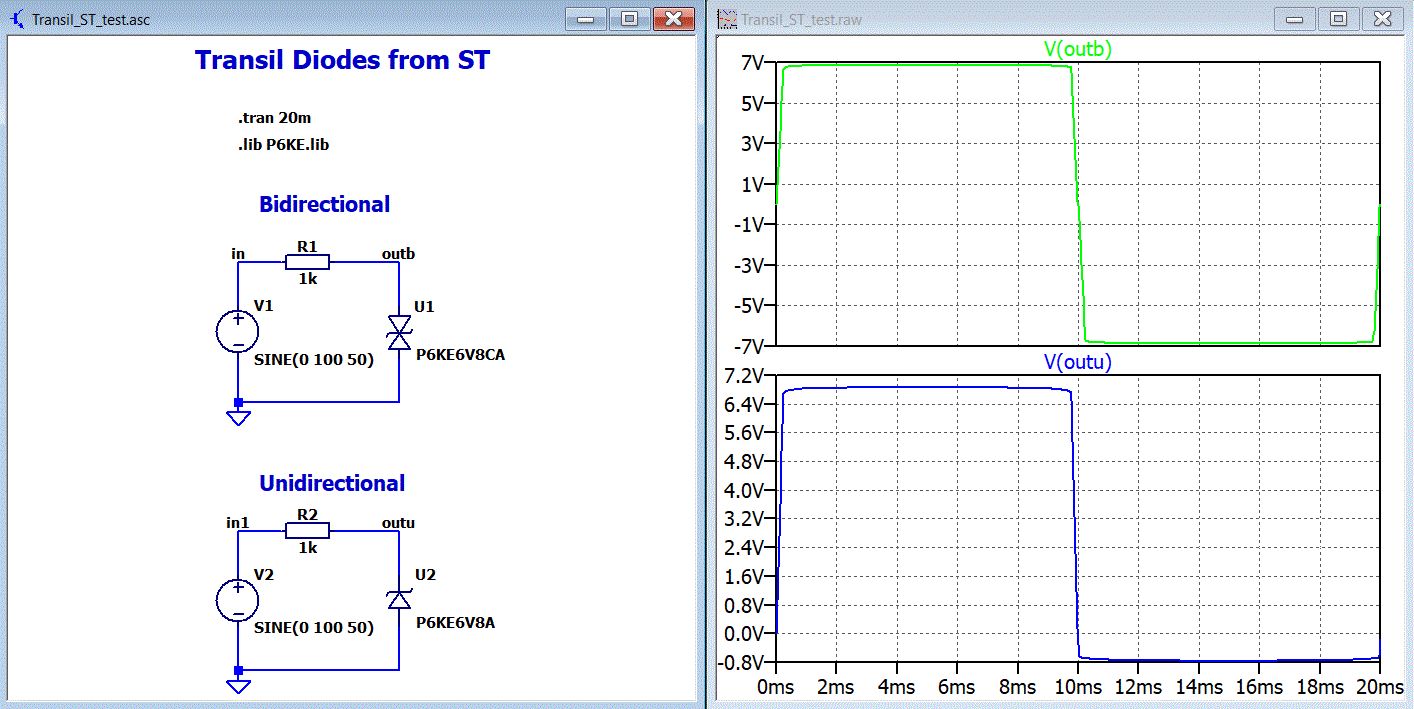Click the U1 bidirectional Transil diode symbol
This screenshot has width=1414, height=709.
(x=399, y=331)
